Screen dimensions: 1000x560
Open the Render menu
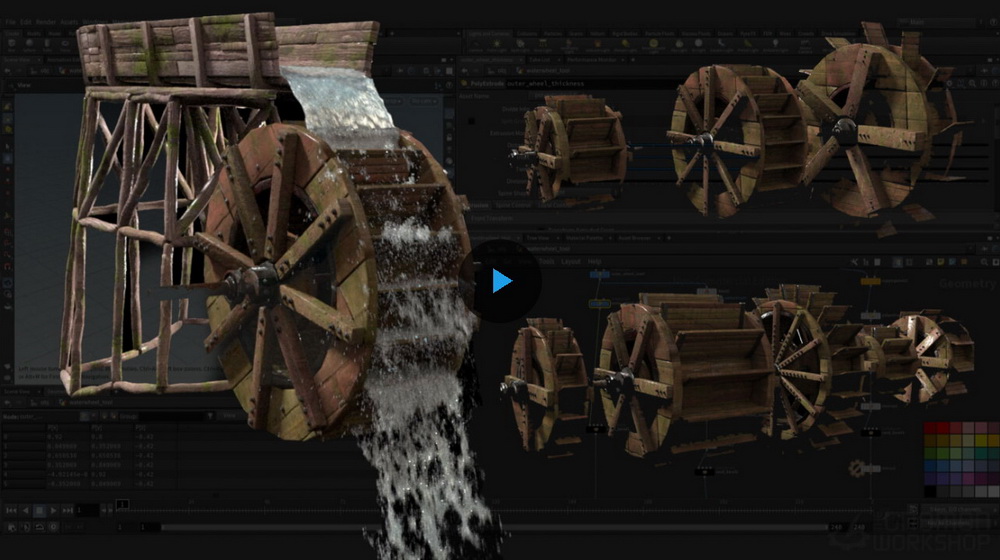point(45,22)
